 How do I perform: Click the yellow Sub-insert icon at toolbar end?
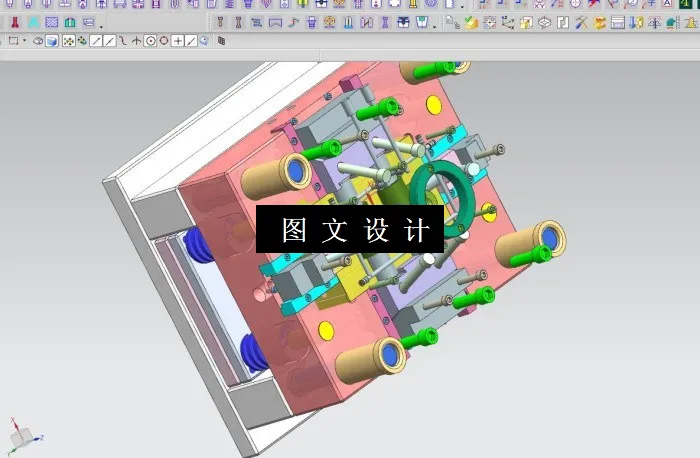692,22
